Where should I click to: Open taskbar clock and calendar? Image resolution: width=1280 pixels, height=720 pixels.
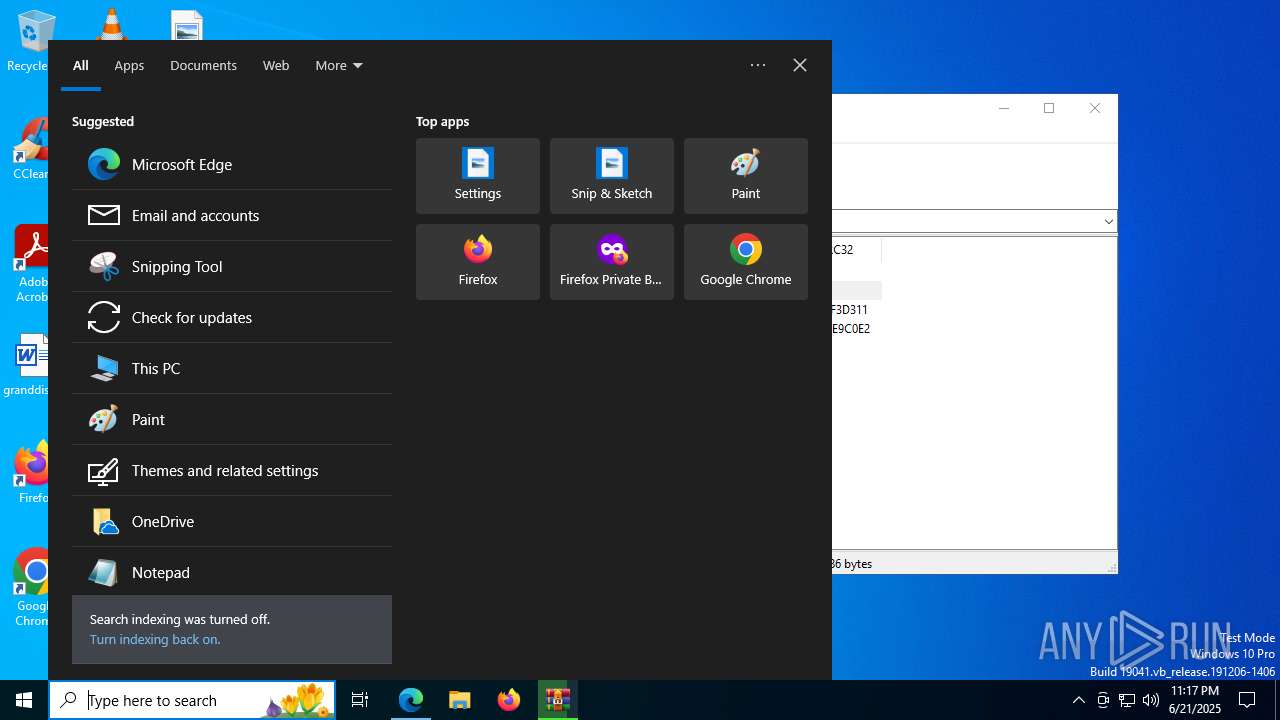(x=1194, y=700)
